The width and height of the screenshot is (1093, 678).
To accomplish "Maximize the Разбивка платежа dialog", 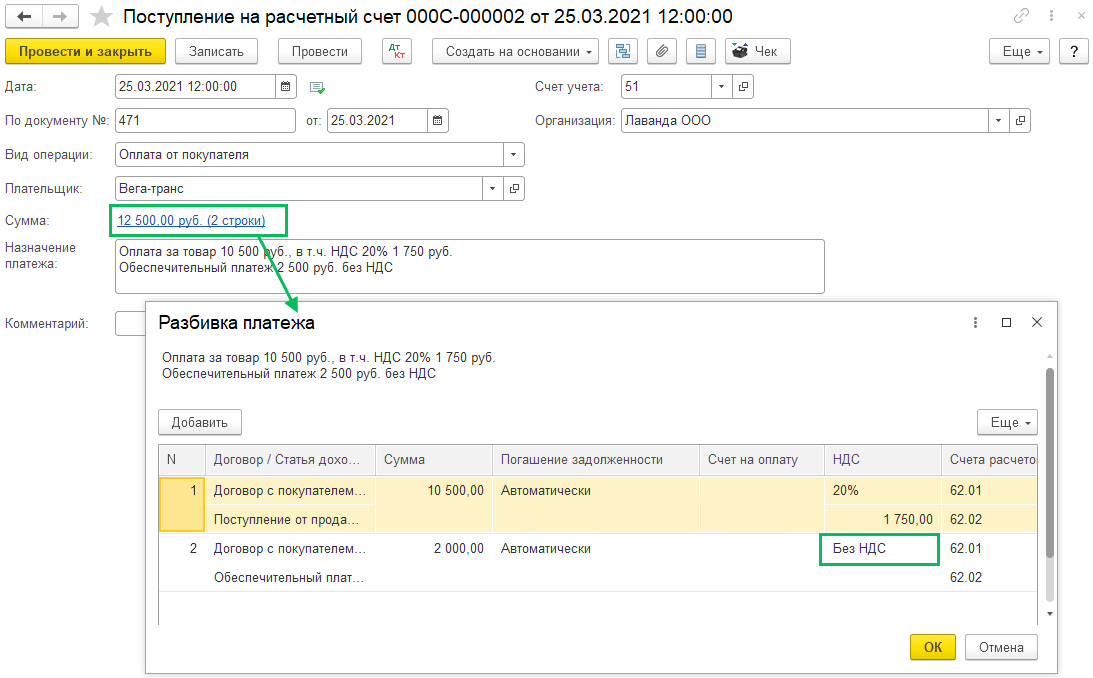I will coord(1007,322).
